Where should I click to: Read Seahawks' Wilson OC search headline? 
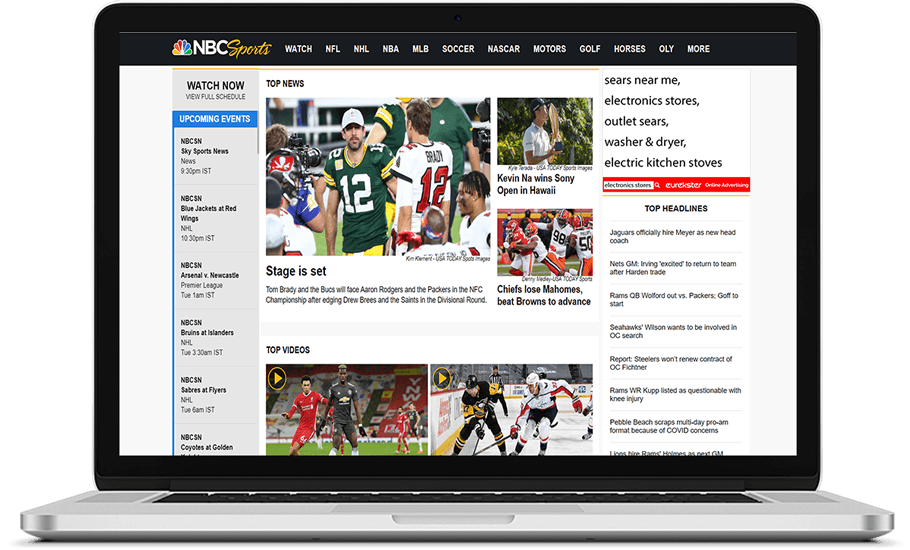coord(673,331)
